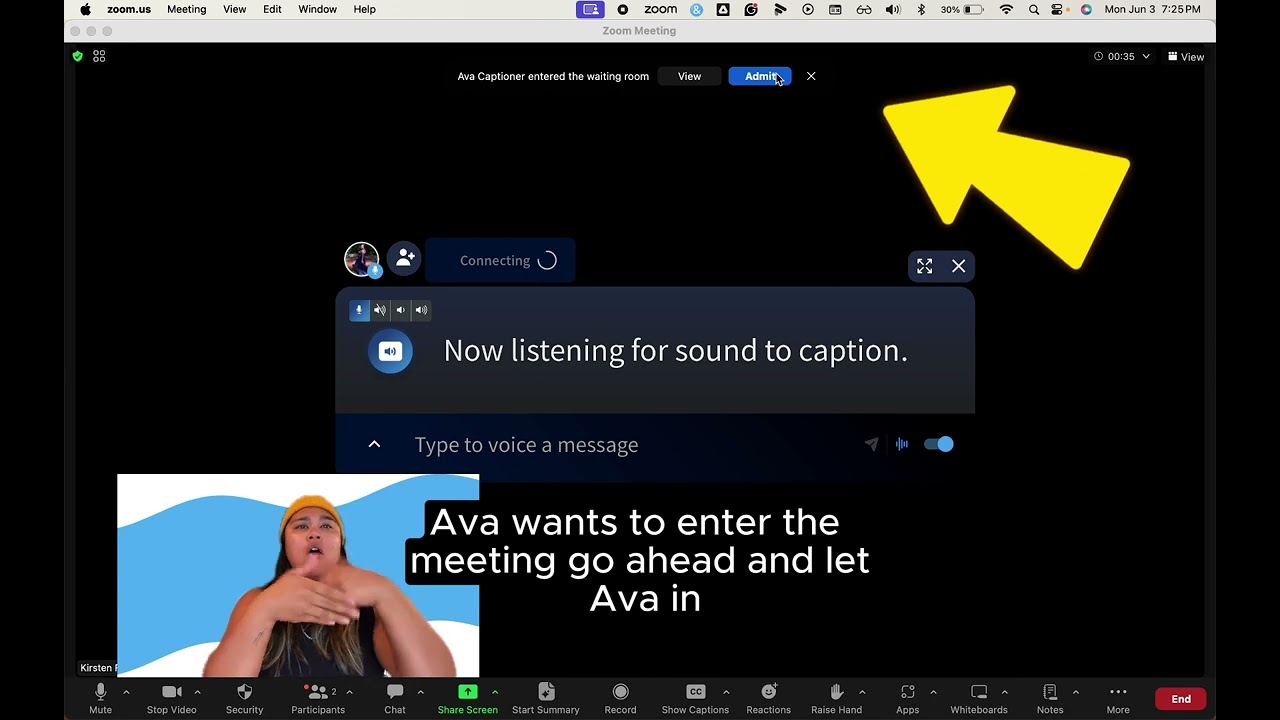Open the arrow next to Whiteboards
The image size is (1280, 720).
click(x=1005, y=692)
